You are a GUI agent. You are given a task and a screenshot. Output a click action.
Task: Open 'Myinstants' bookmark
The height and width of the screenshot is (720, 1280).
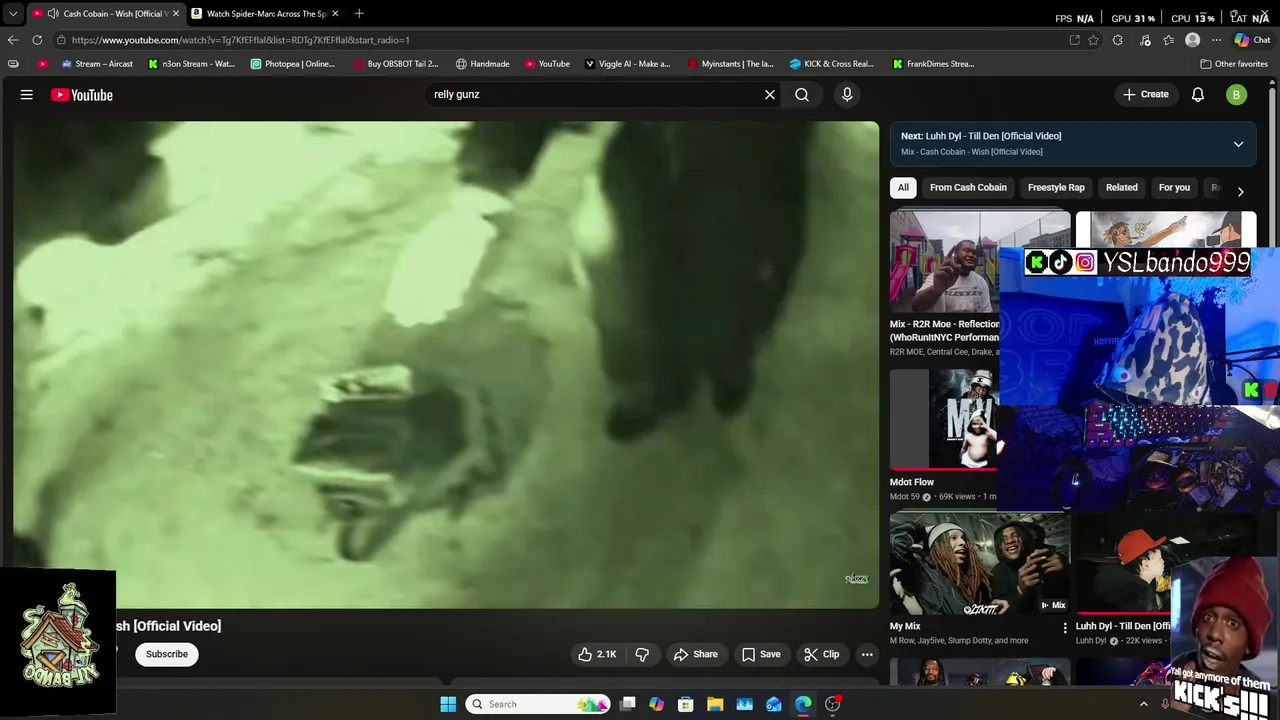730,64
